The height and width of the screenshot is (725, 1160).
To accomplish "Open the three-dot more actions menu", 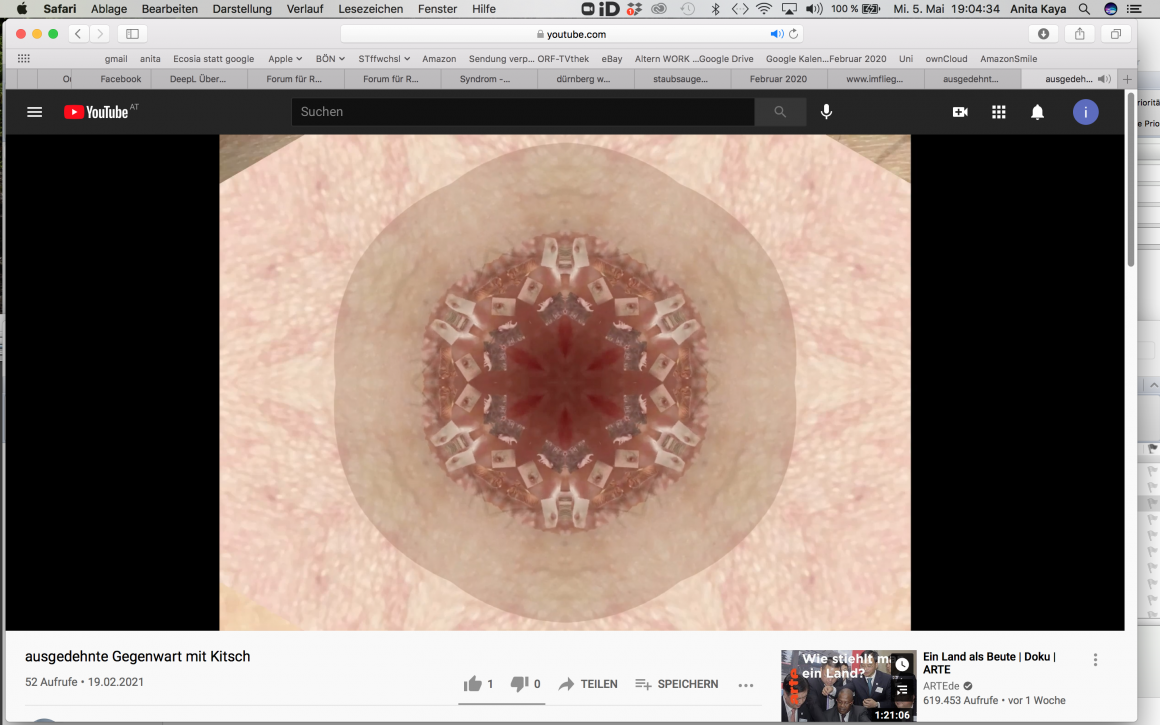I will tap(746, 685).
